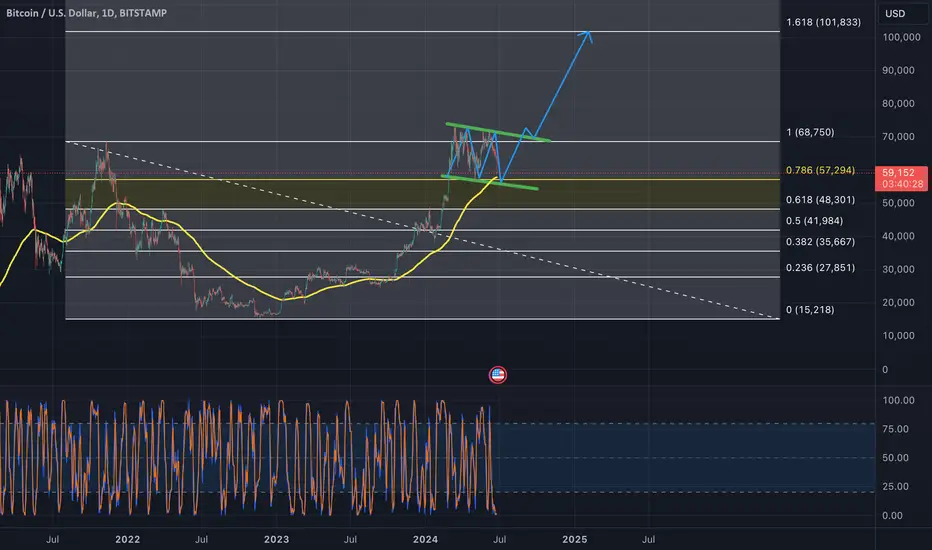Screen dimensions: 932x550
Task: Click the 2024 label on time axis
Action: coord(425,539)
